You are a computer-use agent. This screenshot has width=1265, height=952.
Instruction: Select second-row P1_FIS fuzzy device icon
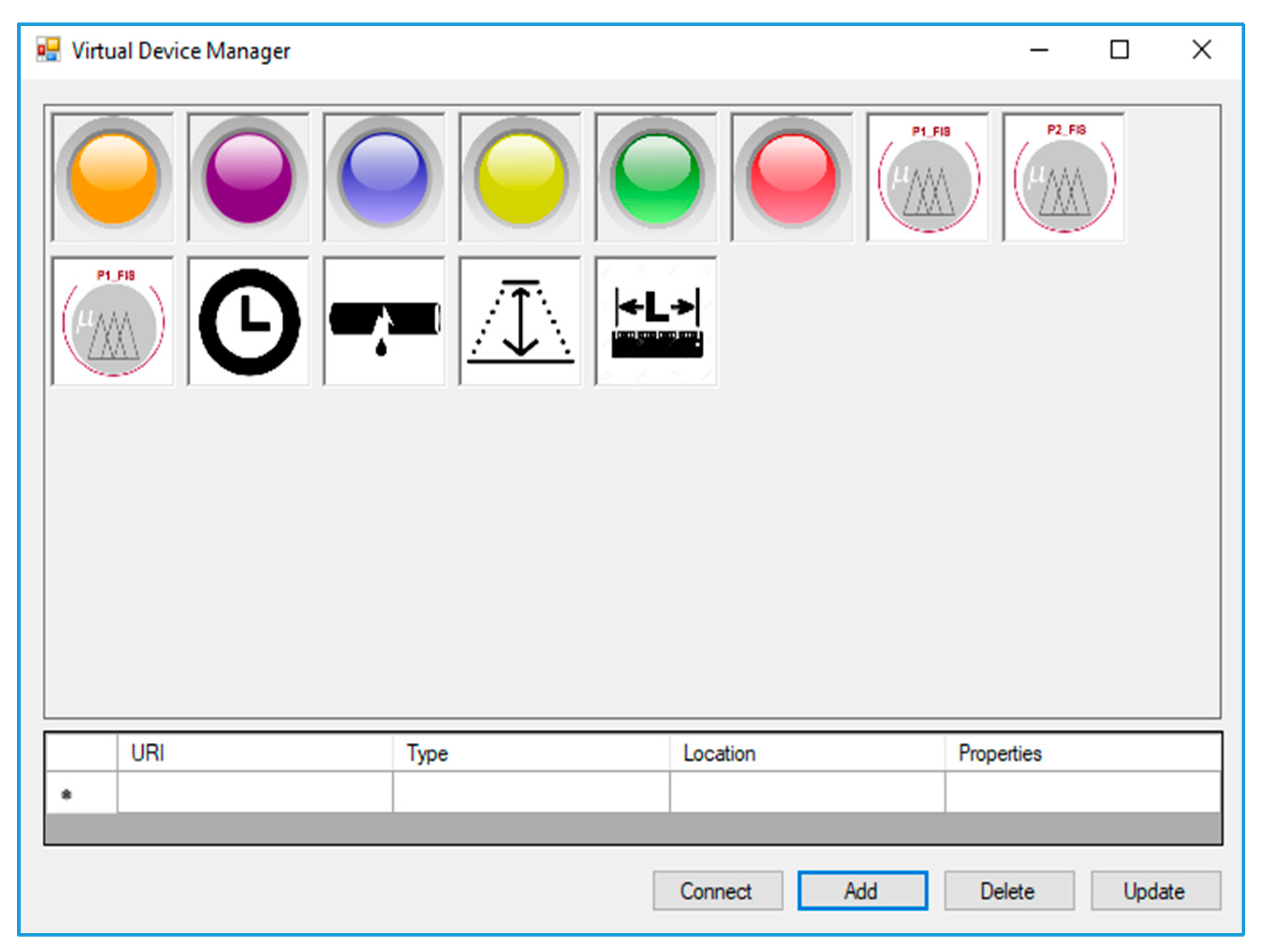point(113,322)
